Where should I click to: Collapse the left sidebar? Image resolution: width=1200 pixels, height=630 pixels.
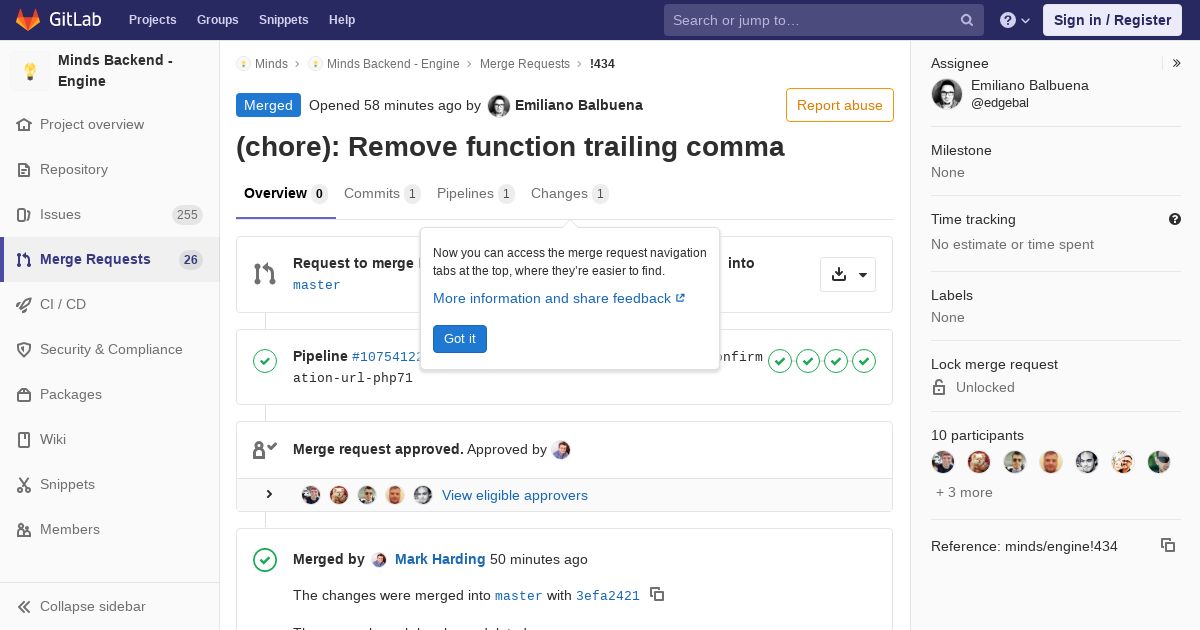(x=93, y=606)
